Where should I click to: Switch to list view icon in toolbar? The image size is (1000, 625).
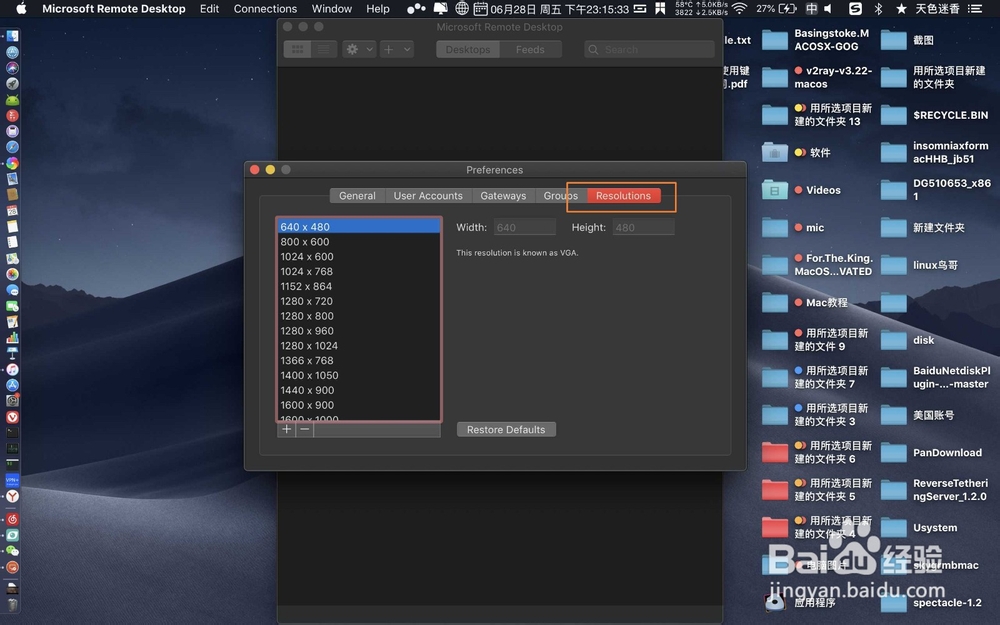tap(324, 48)
